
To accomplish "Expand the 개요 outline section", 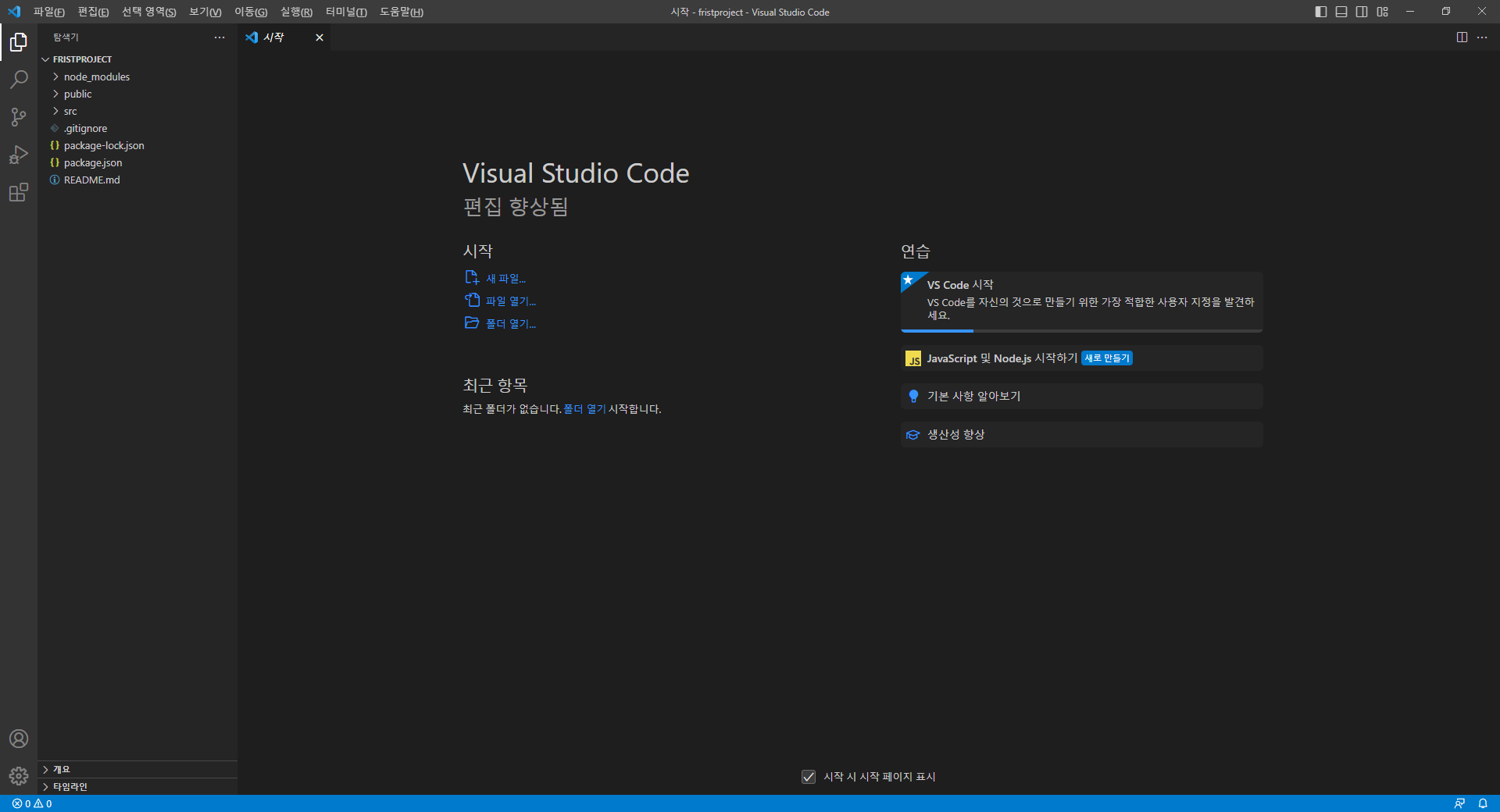I will 137,770.
